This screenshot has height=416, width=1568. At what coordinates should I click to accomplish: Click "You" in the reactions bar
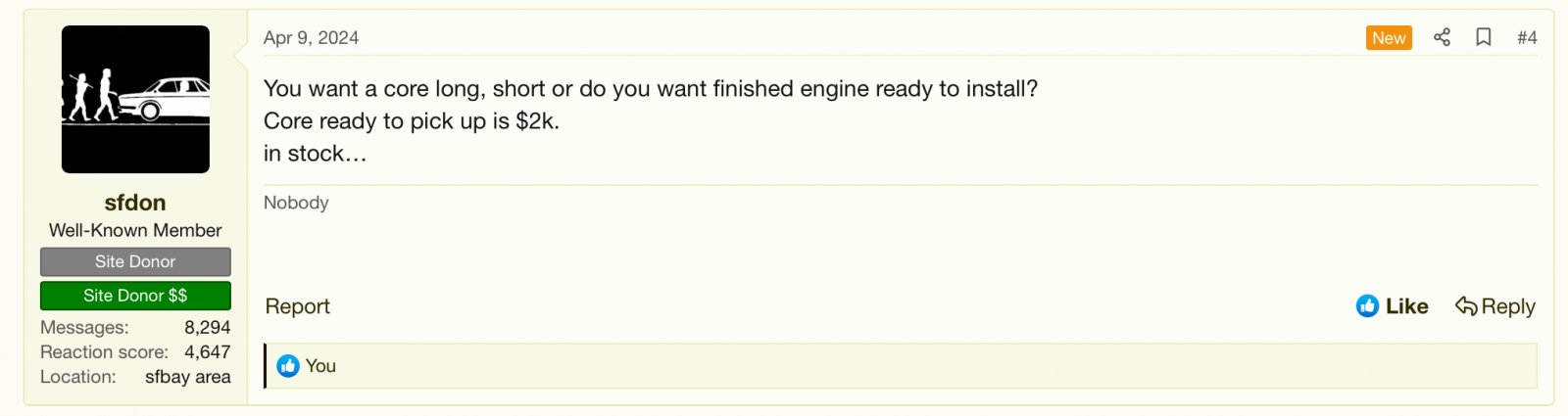(320, 366)
